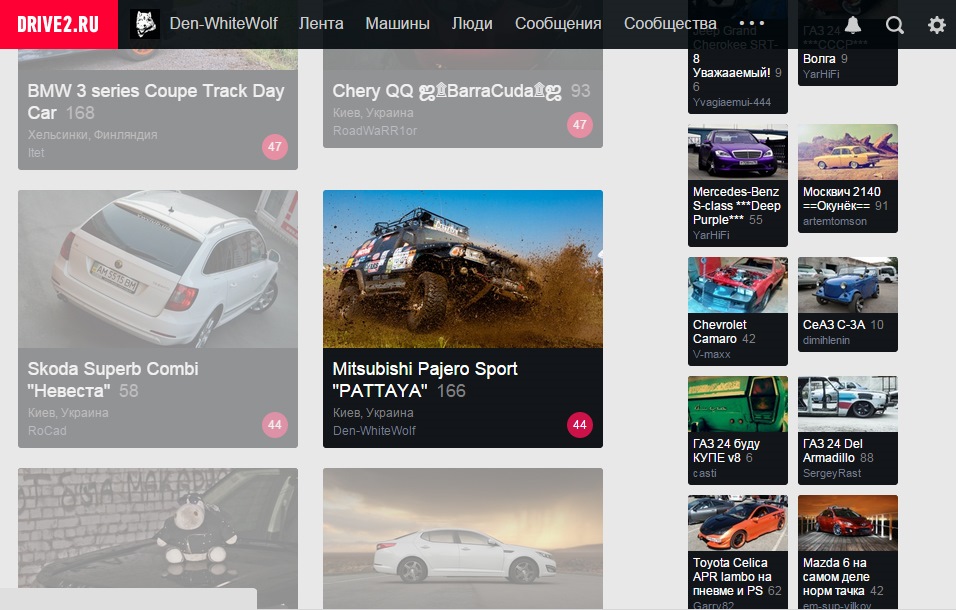Open the blue СеАЗ С-3А thumbnail
The width and height of the screenshot is (956, 610).
[847, 285]
